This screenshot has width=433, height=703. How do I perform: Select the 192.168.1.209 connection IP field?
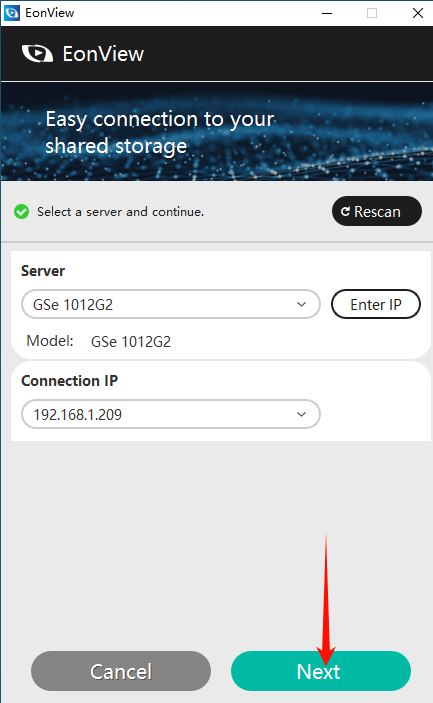[171, 414]
